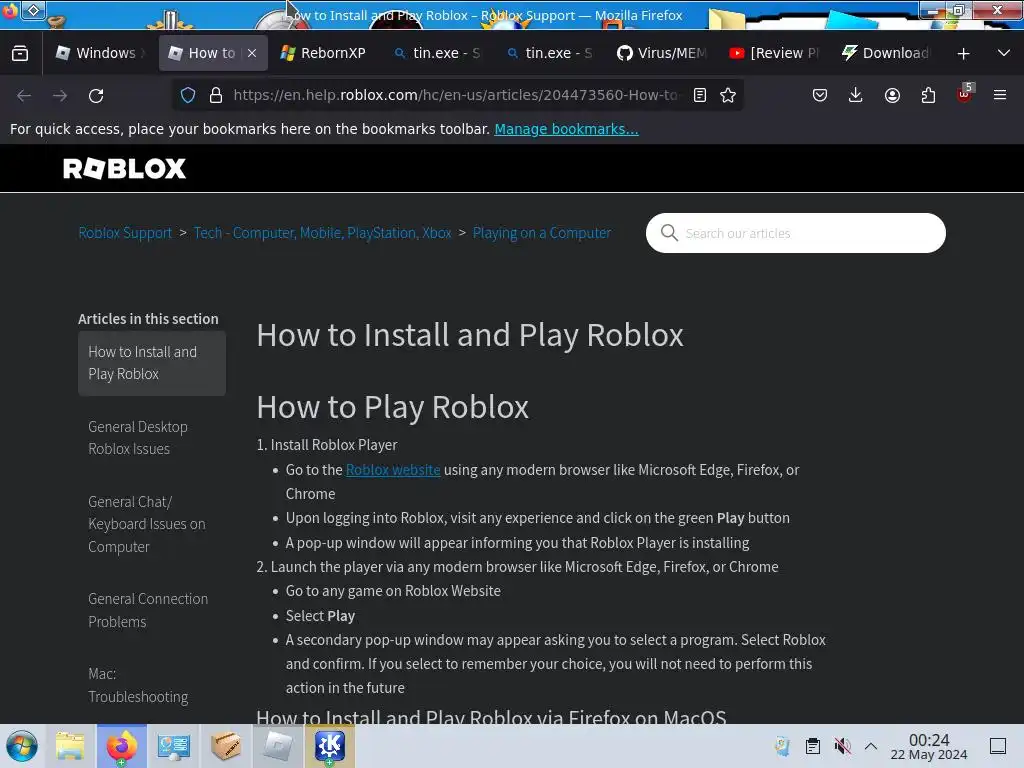1024x768 pixels.
Task: Open KDE gear taskbar icon
Action: point(330,746)
